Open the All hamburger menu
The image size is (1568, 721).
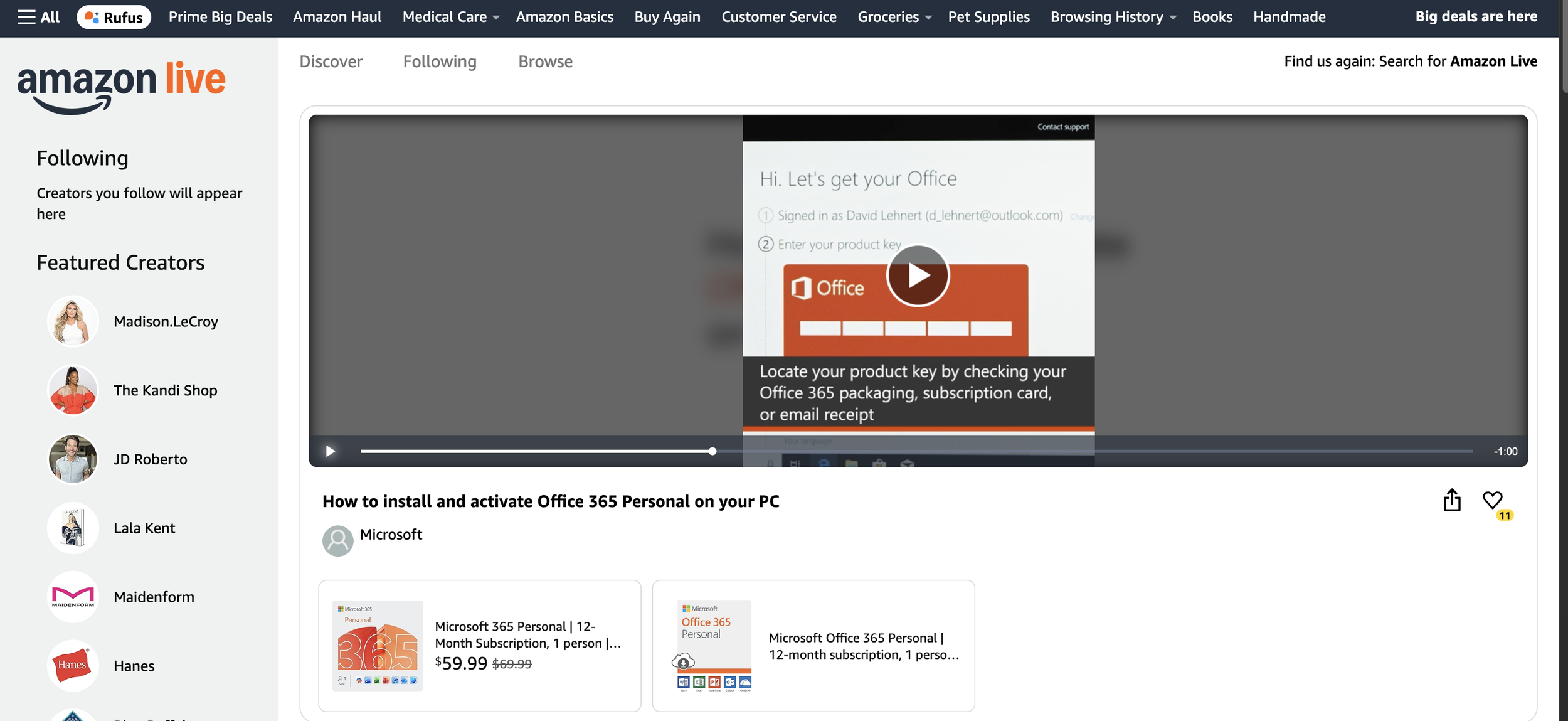[x=38, y=17]
